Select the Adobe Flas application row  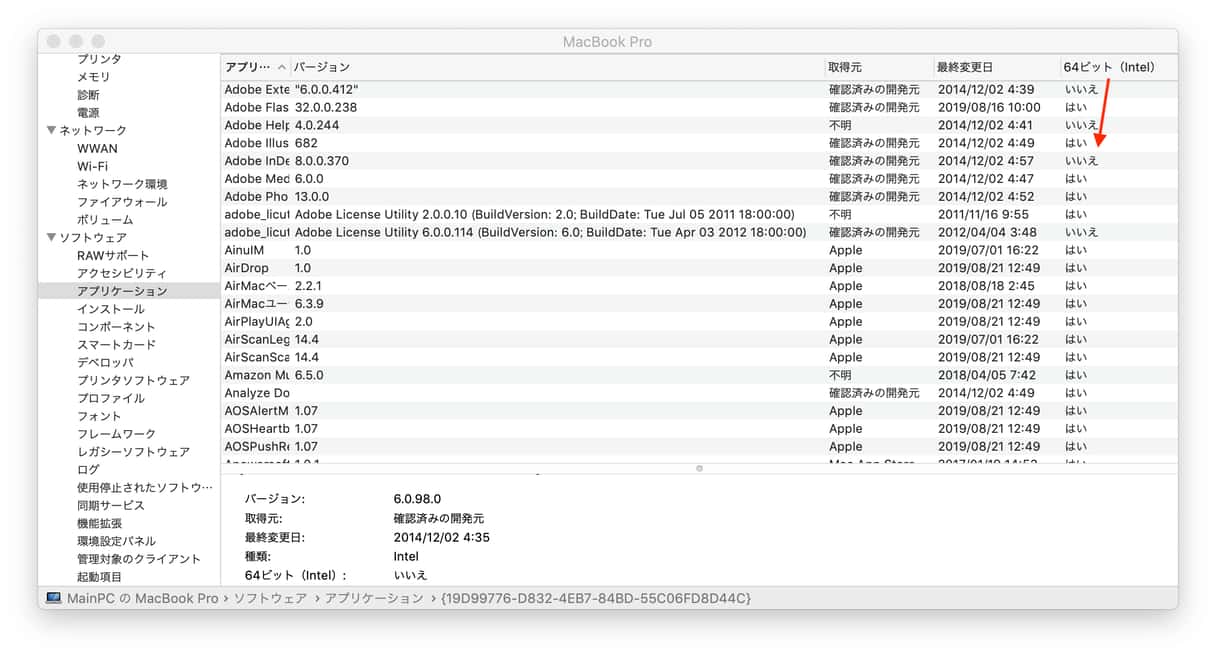click(699, 107)
